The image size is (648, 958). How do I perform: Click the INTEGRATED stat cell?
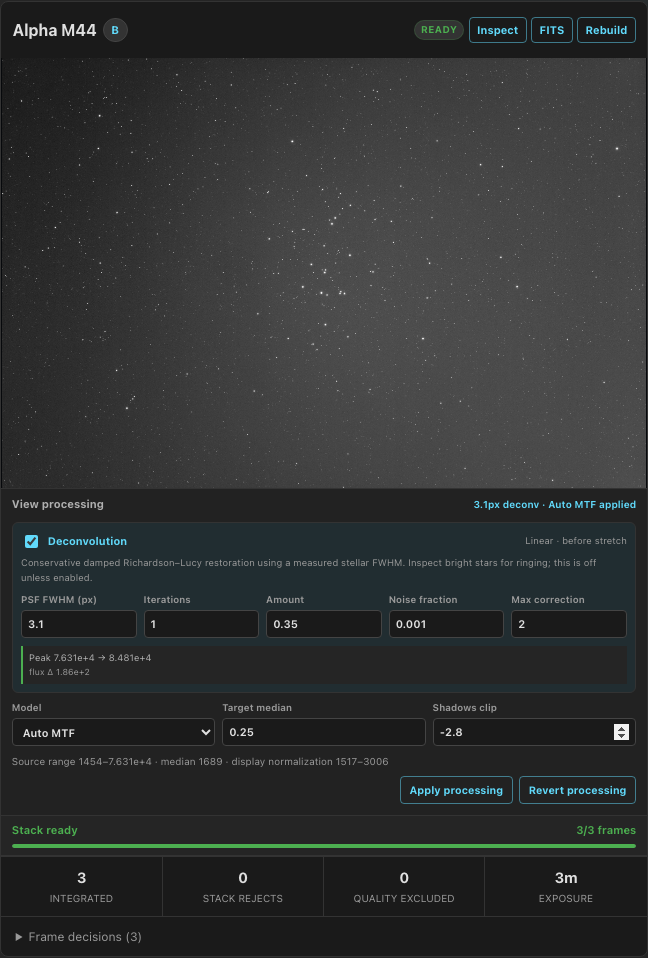tap(81, 887)
